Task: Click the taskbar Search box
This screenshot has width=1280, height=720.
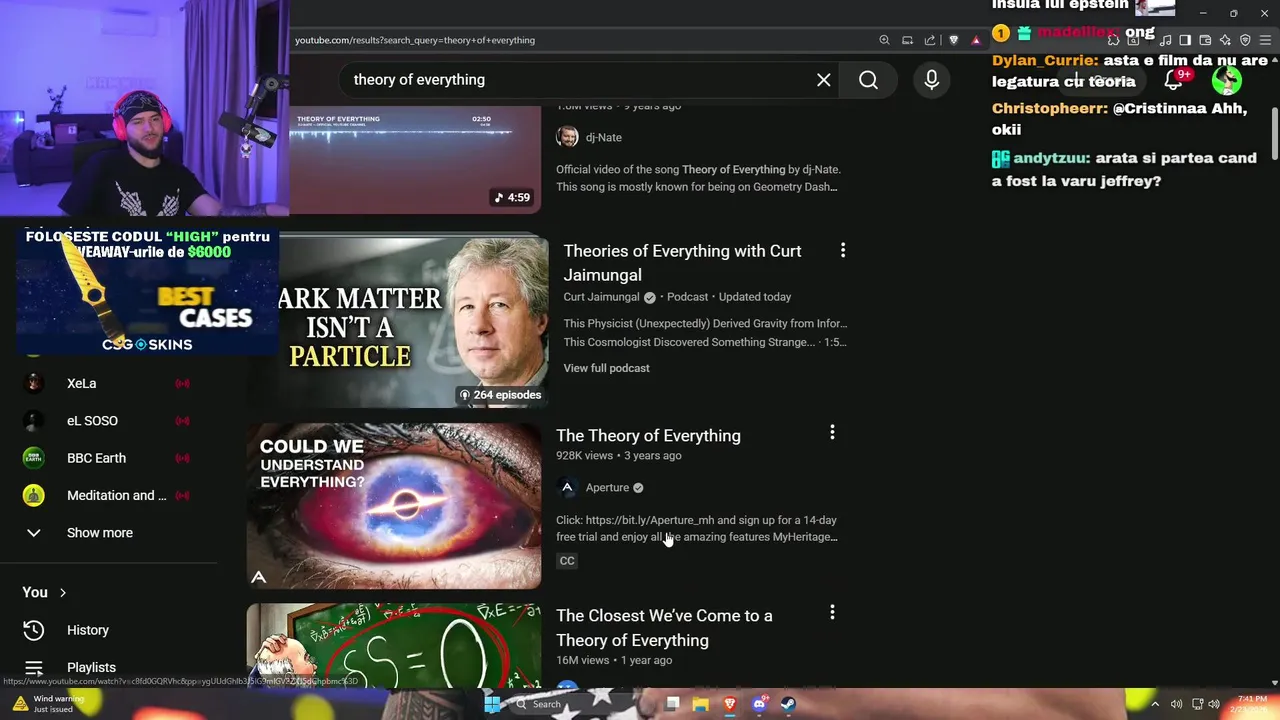Action: coord(580,704)
